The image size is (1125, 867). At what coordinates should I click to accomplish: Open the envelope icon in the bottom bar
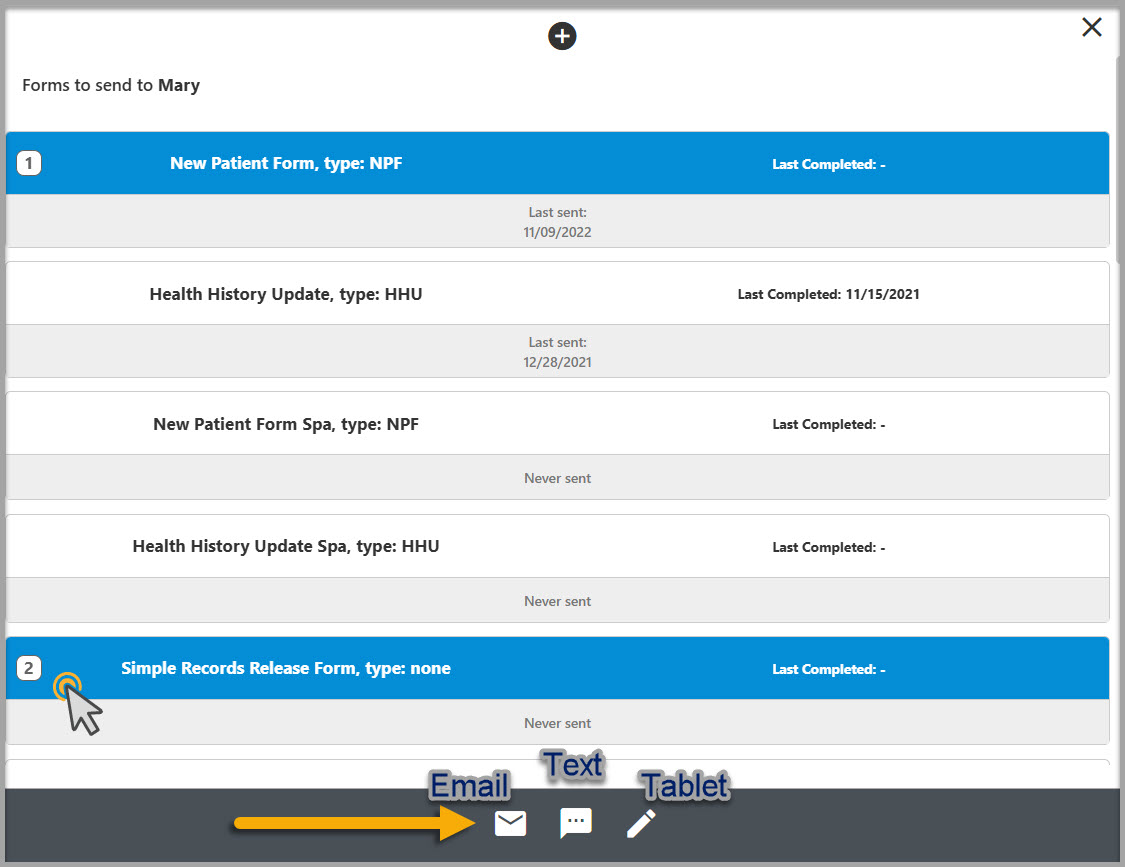point(510,823)
